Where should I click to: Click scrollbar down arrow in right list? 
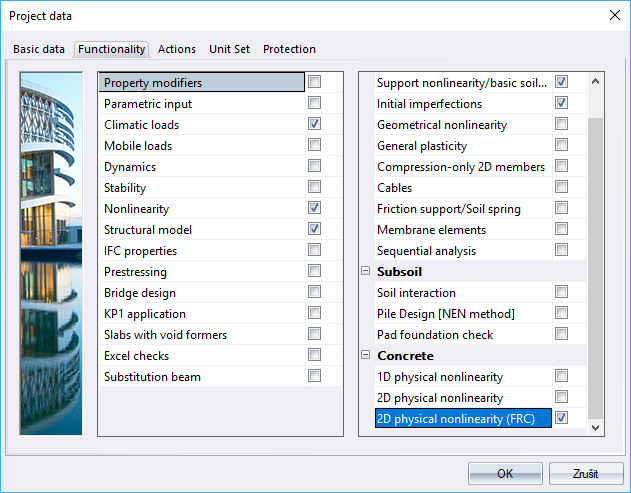coord(596,427)
